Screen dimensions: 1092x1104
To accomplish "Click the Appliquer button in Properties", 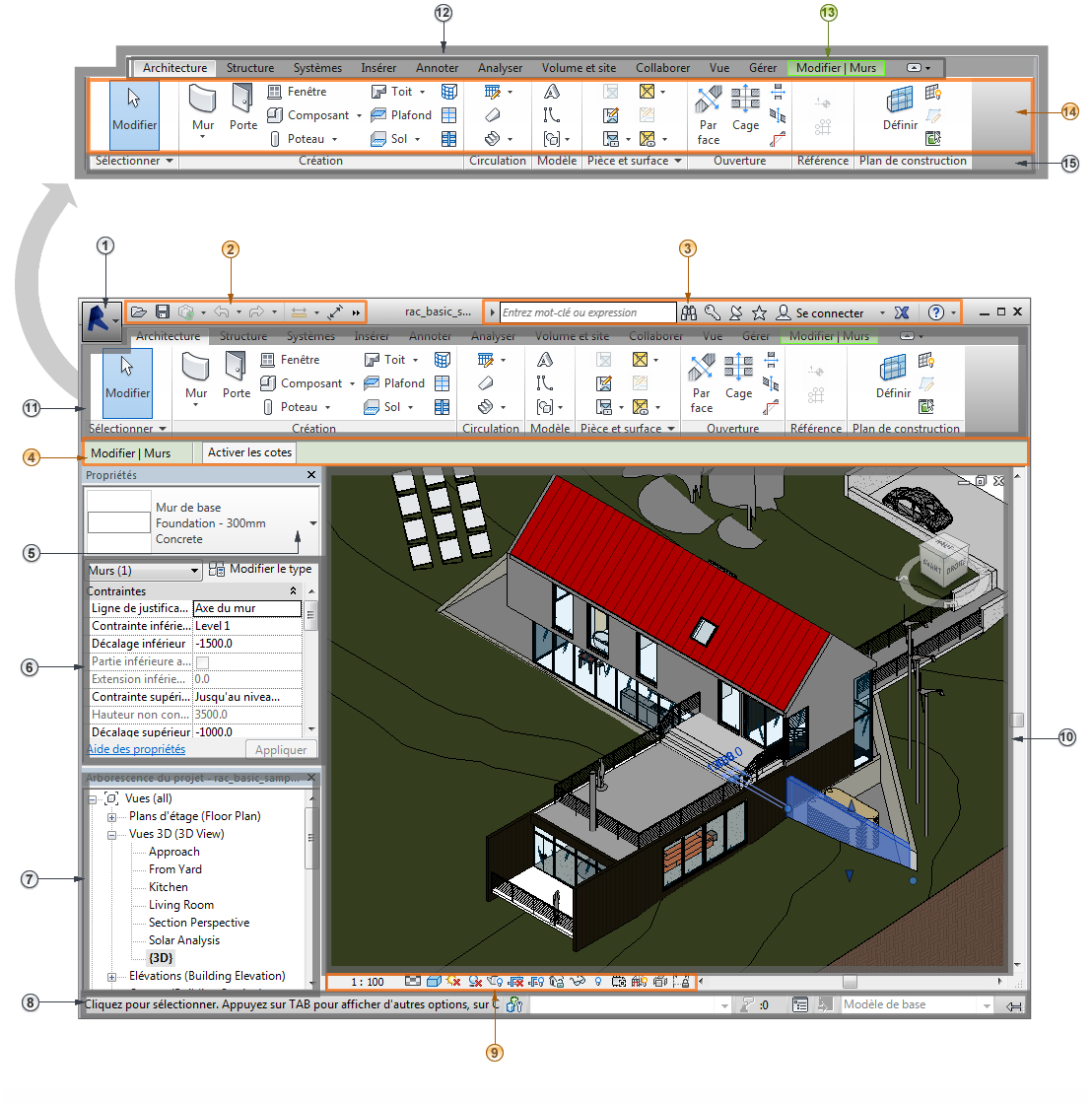I will click(281, 750).
